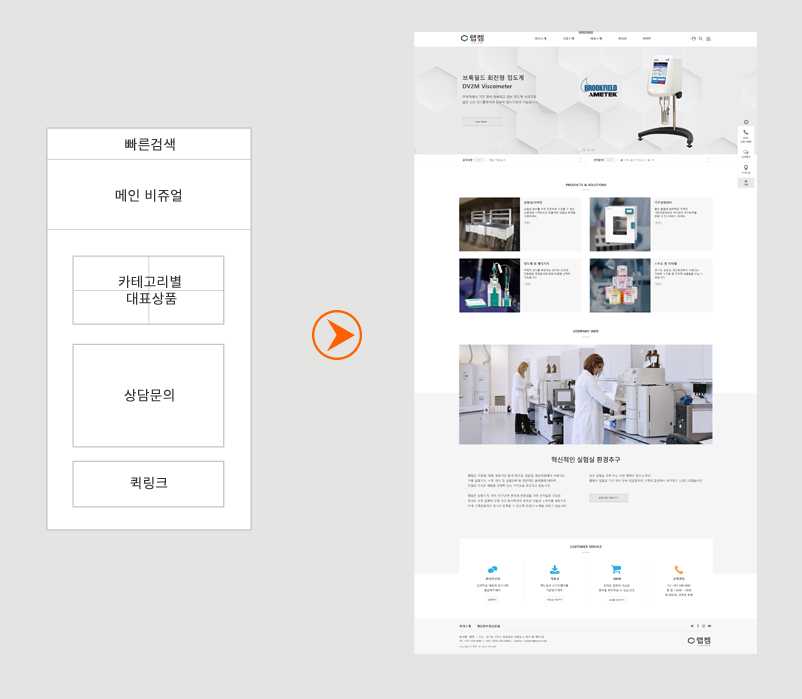The width and height of the screenshot is (802, 699).
Task: Click the Twitter icon in footer
Action: click(691, 626)
